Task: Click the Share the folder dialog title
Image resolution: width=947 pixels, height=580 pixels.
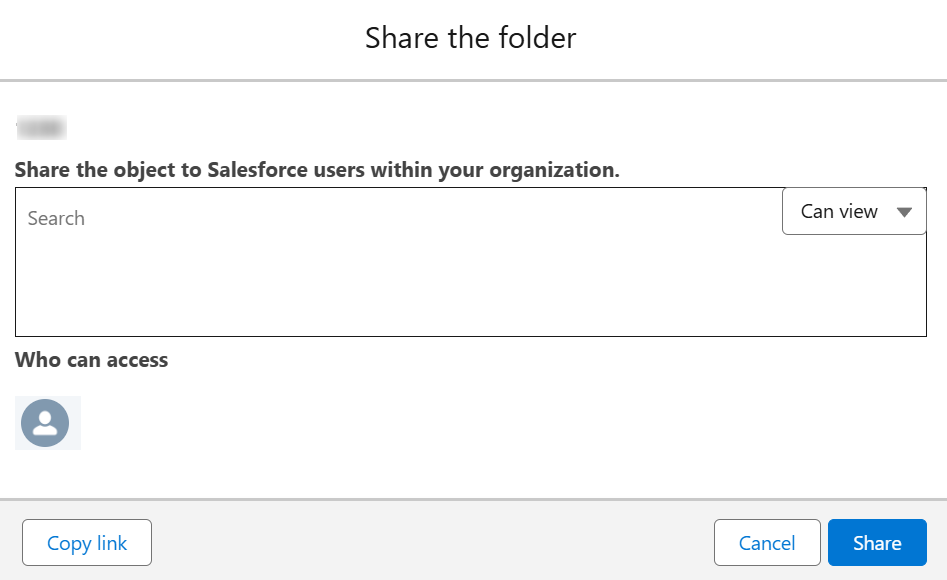Action: tap(470, 38)
